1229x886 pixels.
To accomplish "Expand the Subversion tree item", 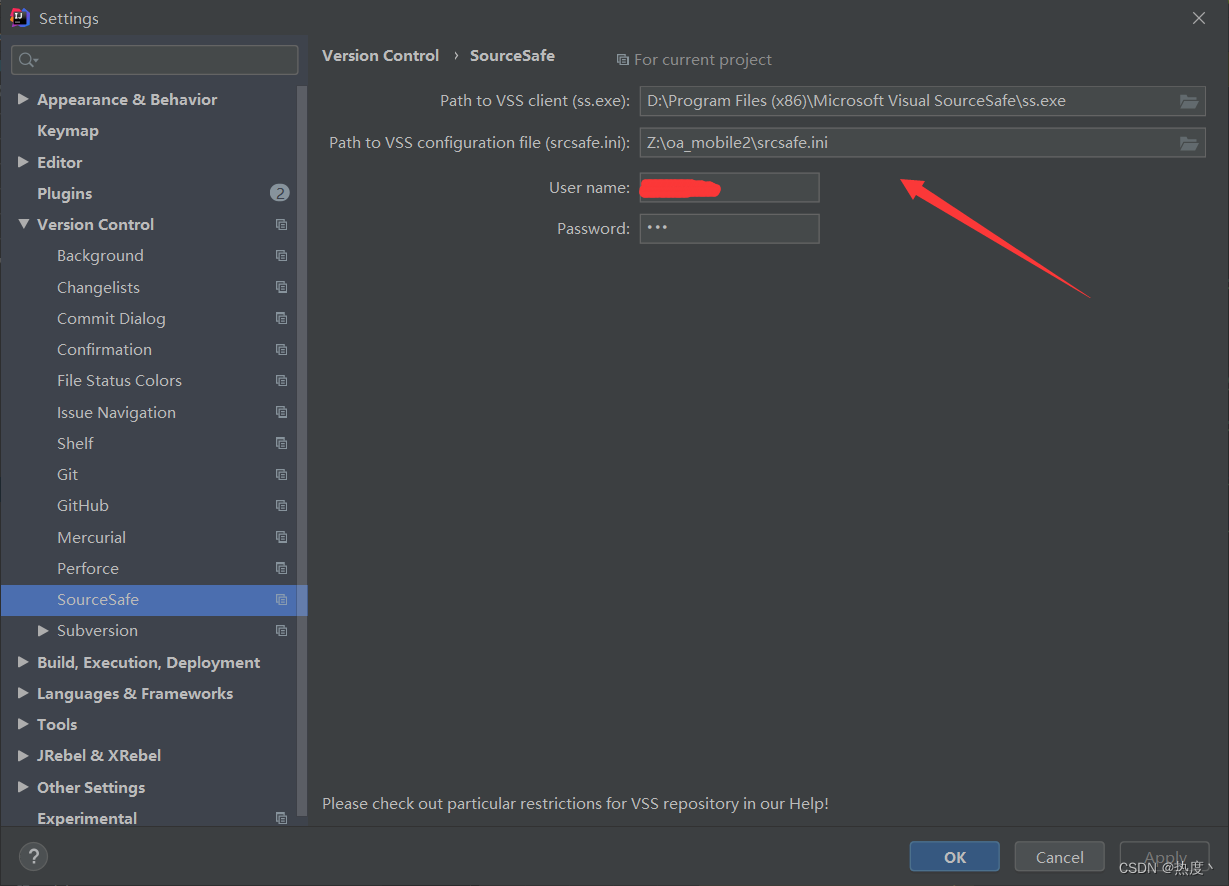I will point(42,630).
